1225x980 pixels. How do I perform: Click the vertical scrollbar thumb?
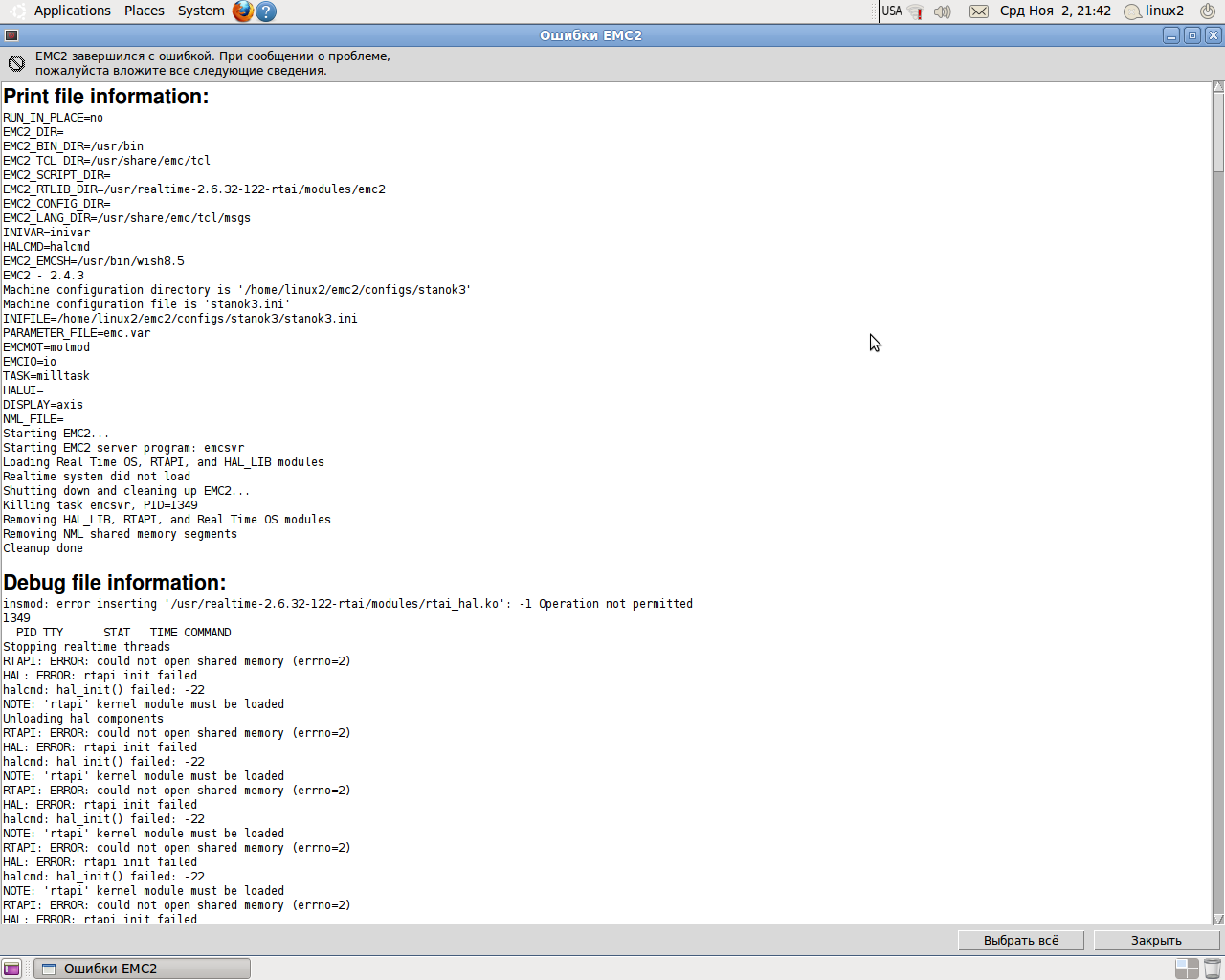1218,132
